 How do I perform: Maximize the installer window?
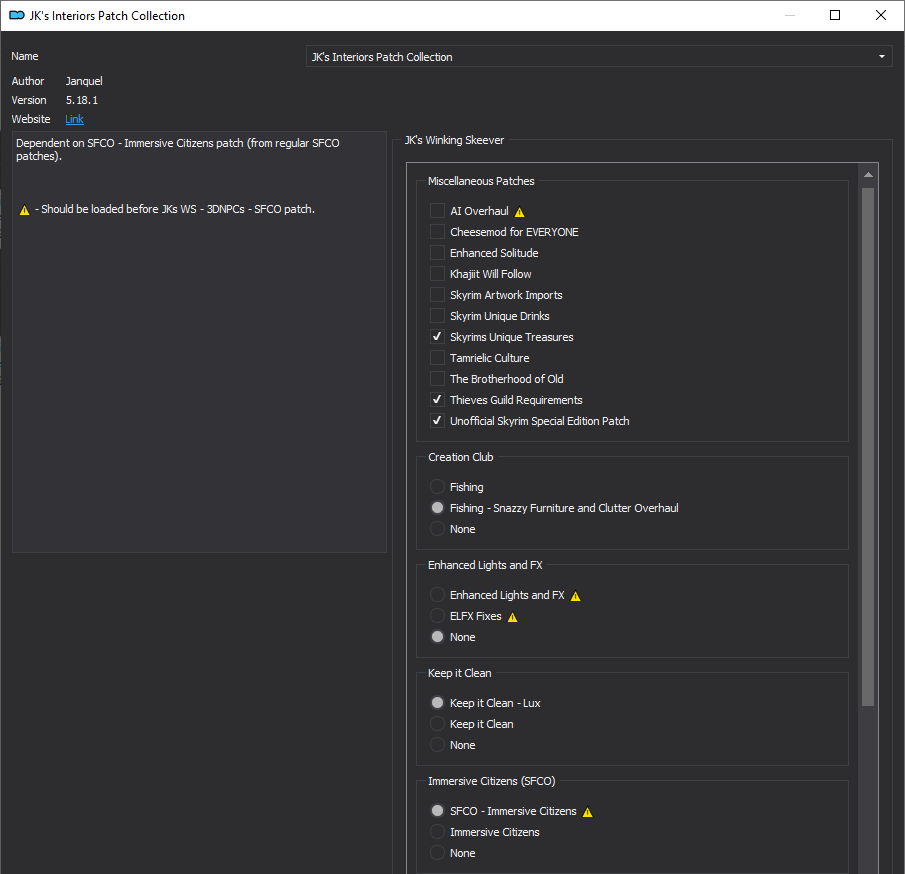click(x=835, y=15)
